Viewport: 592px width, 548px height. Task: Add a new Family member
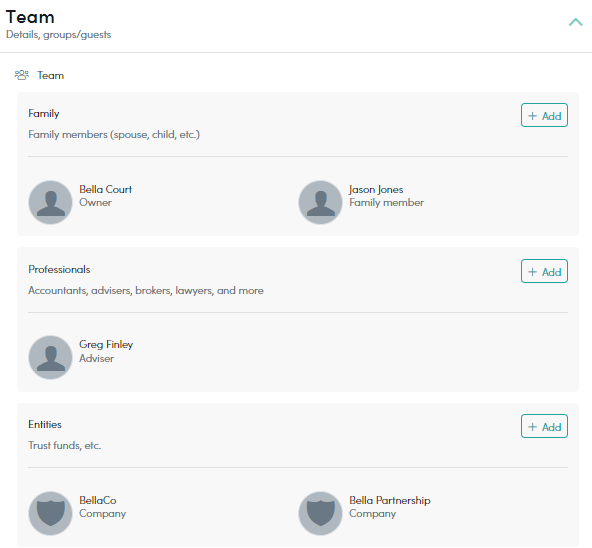[x=544, y=115]
